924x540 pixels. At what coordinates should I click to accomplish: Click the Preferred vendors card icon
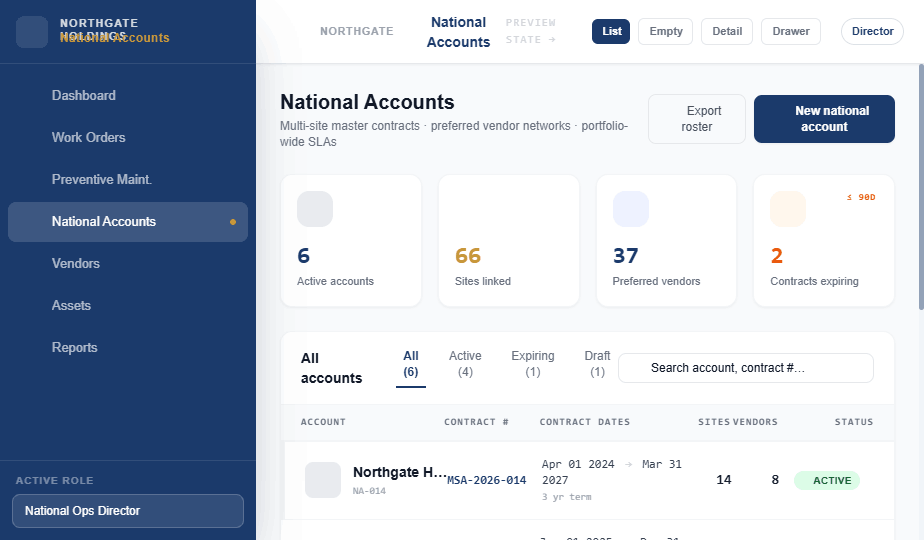[x=631, y=209]
